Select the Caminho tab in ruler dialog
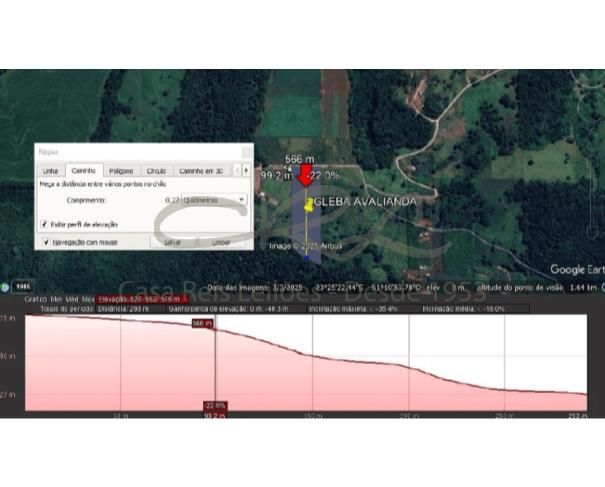The width and height of the screenshot is (605, 487). [84, 170]
